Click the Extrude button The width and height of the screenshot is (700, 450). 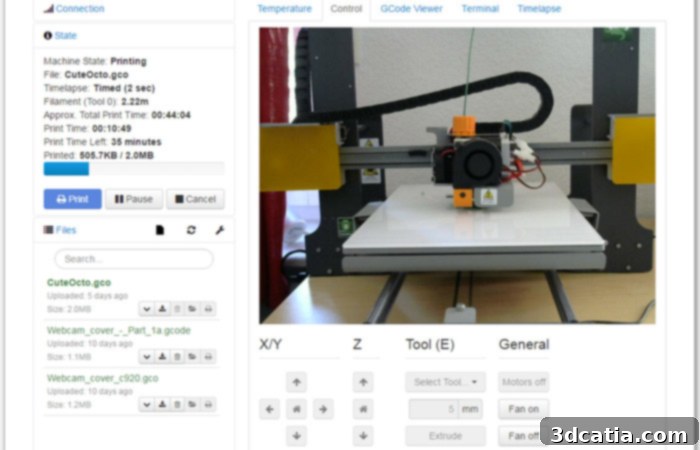pyautogui.click(x=446, y=436)
